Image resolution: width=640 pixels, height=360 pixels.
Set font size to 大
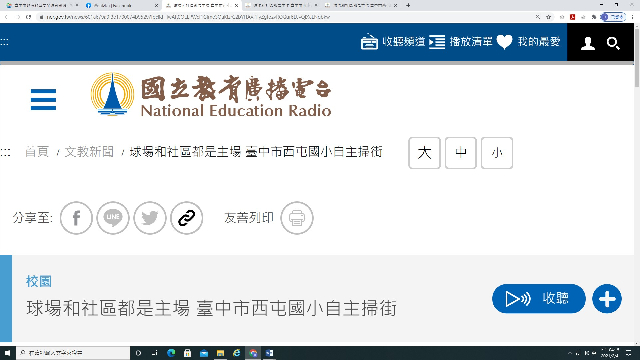pos(424,153)
